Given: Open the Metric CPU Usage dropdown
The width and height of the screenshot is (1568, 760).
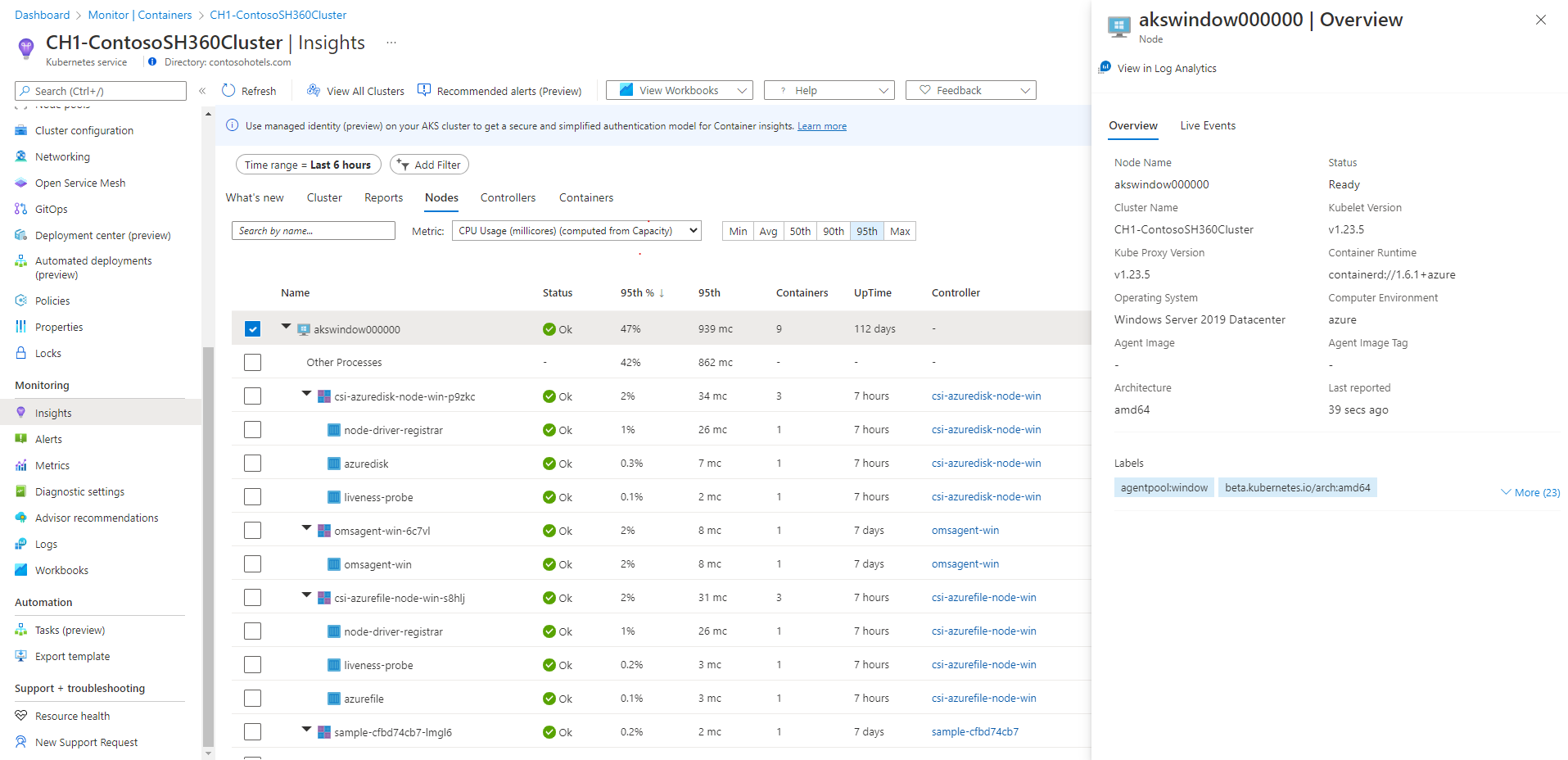Looking at the screenshot, I should pyautogui.click(x=576, y=231).
